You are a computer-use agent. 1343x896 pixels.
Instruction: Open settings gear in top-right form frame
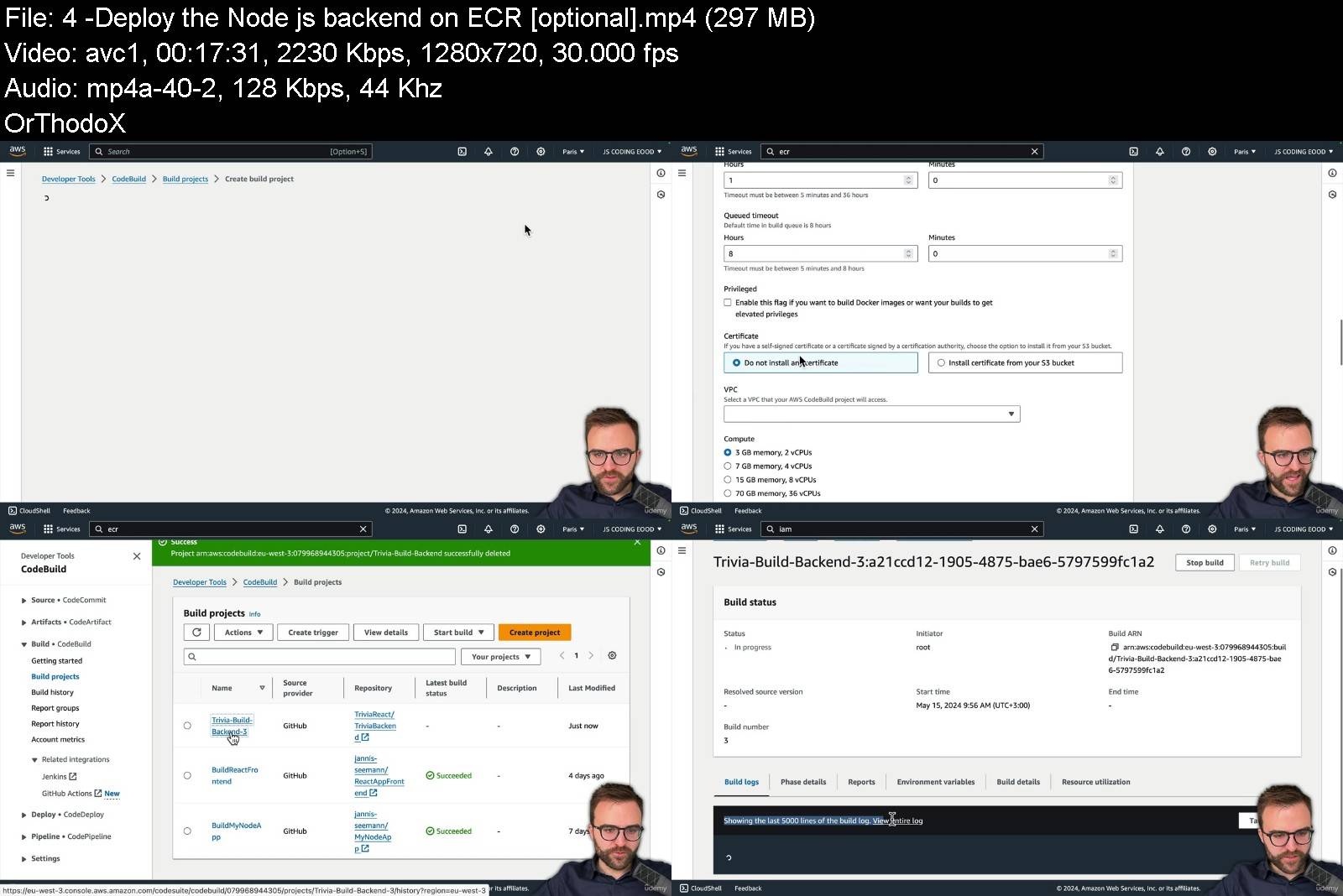click(1212, 152)
